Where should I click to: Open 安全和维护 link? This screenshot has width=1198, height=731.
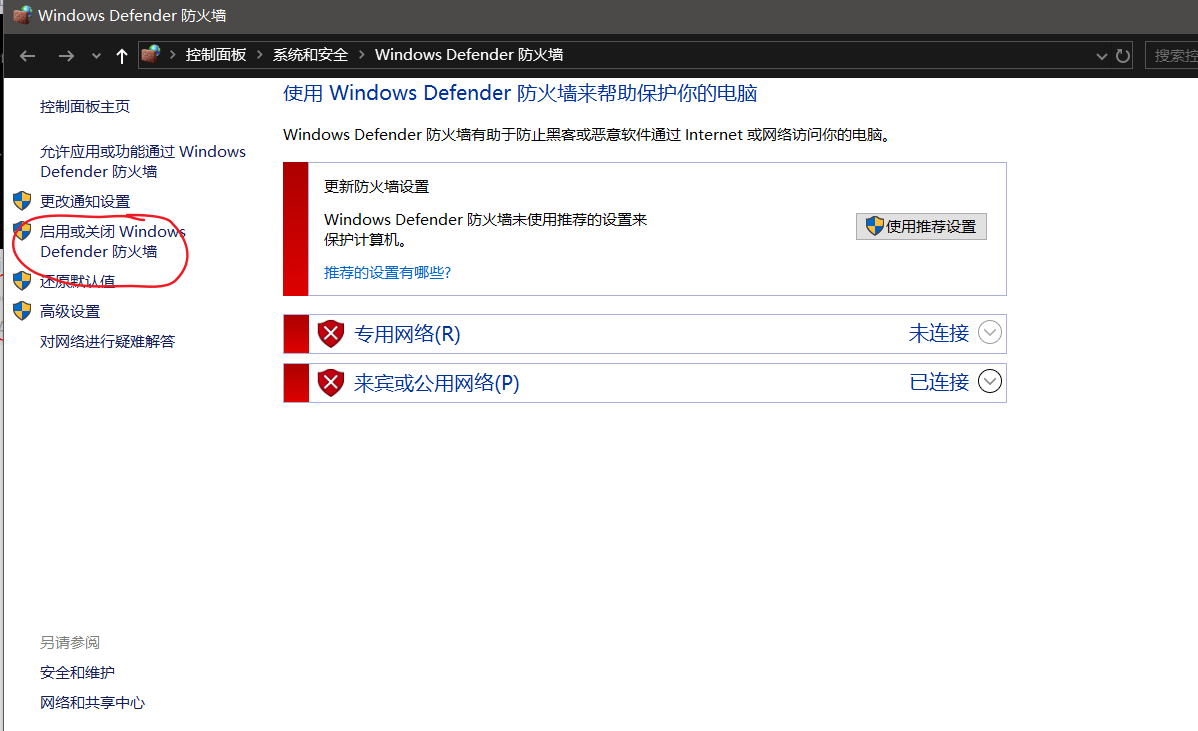(77, 673)
